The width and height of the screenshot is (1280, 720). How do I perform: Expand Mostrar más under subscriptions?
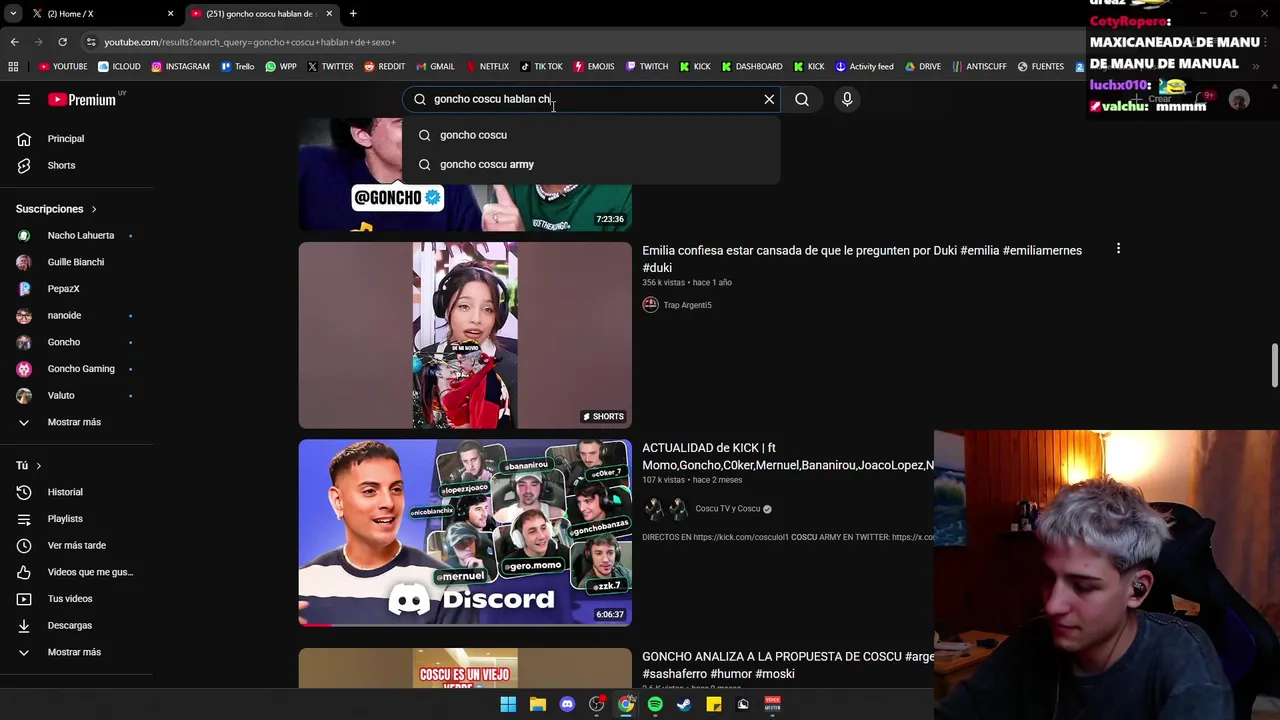pyautogui.click(x=74, y=422)
